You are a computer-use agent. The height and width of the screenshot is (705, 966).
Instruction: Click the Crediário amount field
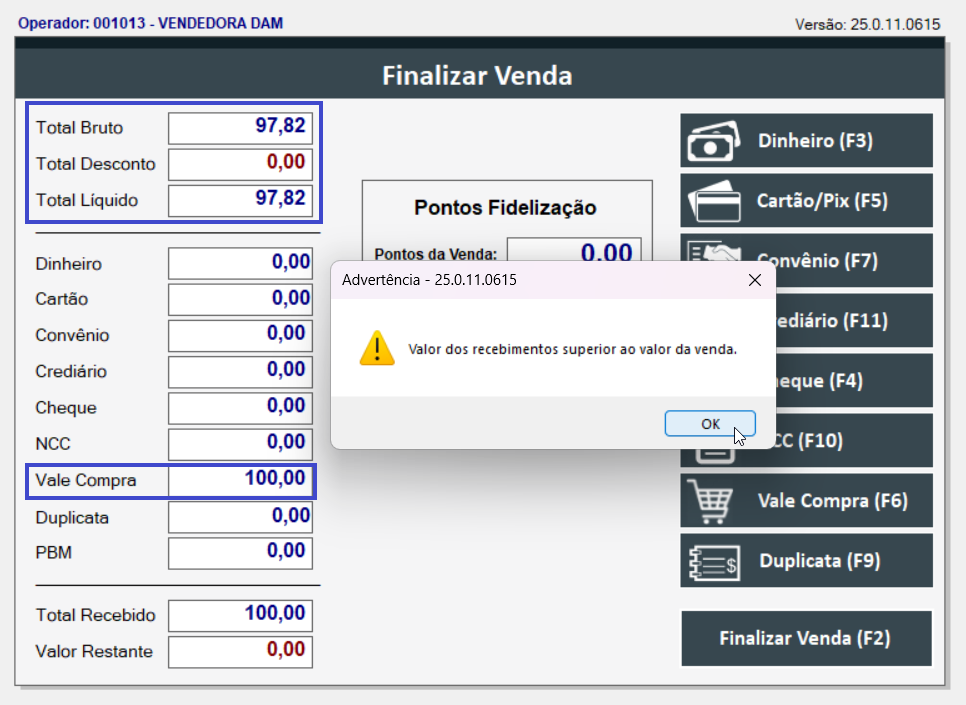(240, 372)
